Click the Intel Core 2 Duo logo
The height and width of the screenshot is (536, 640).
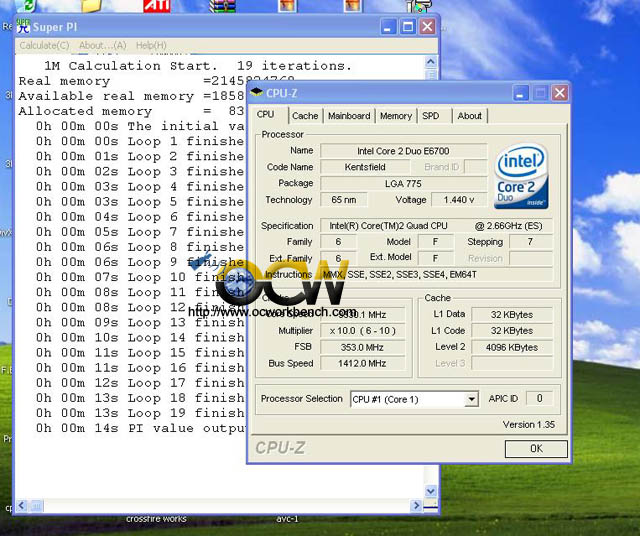pos(521,176)
